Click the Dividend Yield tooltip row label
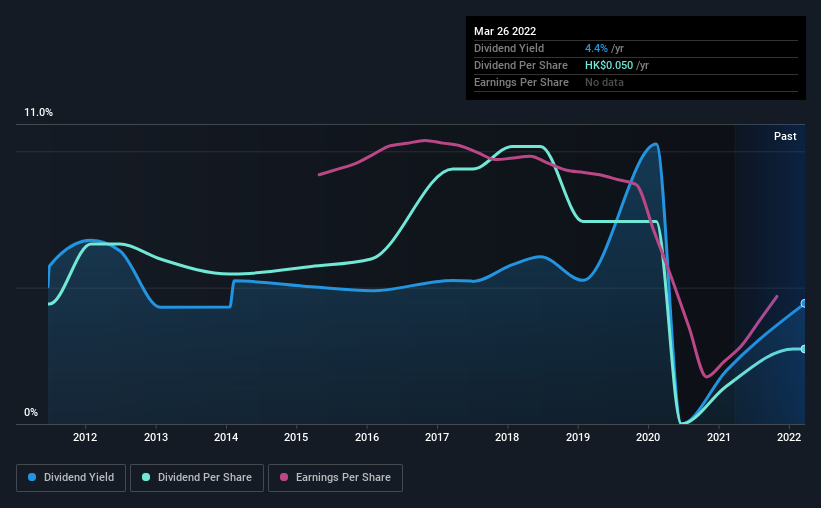Image resolution: width=821 pixels, height=508 pixels. tap(509, 48)
